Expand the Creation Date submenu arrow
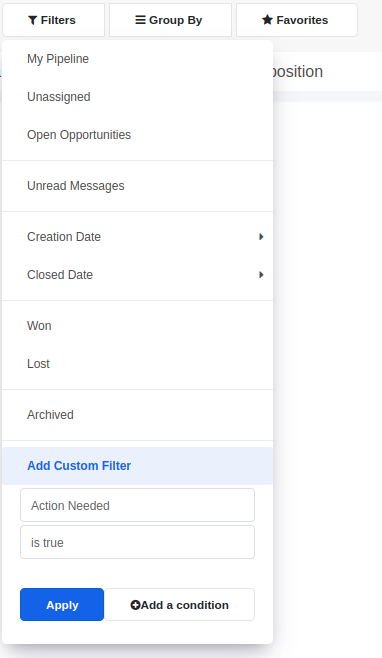The image size is (382, 658). click(x=261, y=237)
